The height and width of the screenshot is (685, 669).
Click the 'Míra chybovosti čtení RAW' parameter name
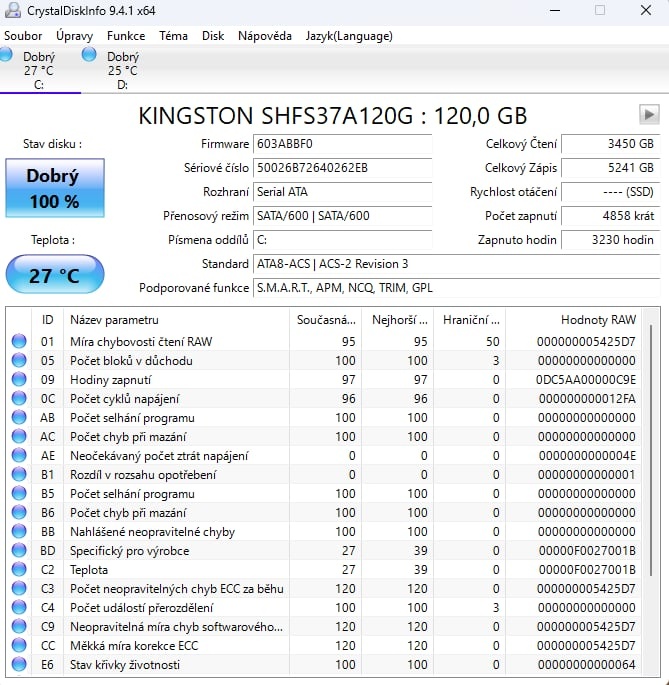[x=141, y=342]
